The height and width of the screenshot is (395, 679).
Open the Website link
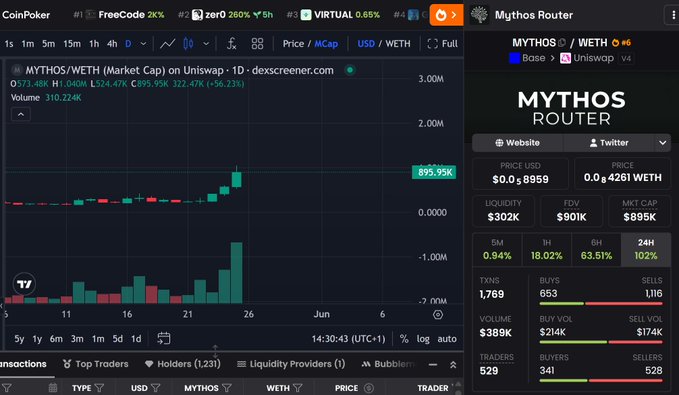coord(517,142)
